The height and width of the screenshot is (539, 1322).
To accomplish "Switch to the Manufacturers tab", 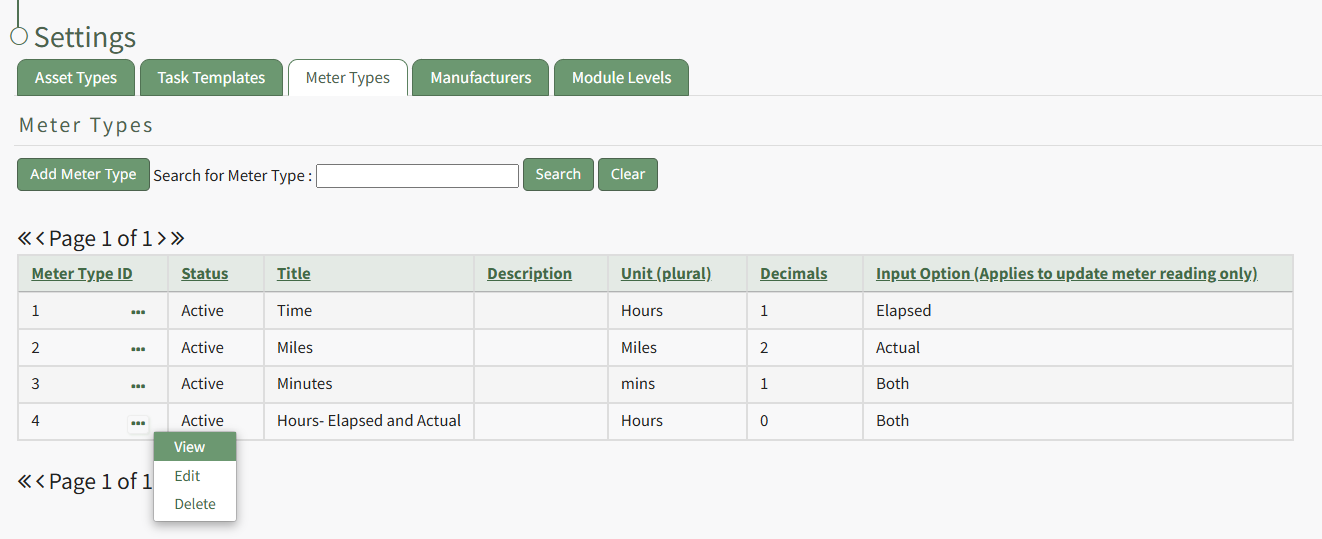I will 480,78.
